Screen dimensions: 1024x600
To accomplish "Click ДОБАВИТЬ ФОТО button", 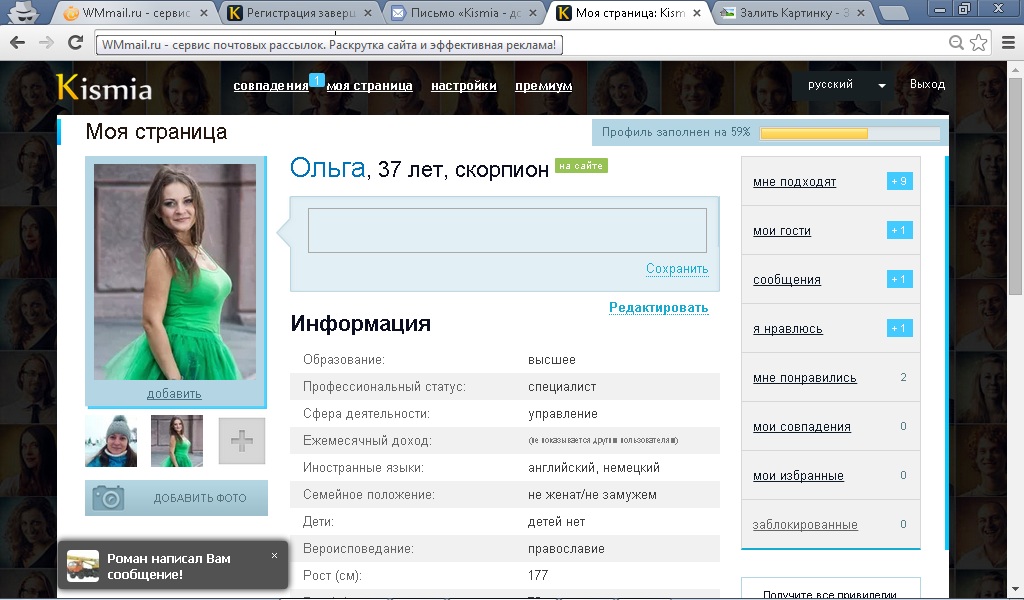I will tap(176, 497).
